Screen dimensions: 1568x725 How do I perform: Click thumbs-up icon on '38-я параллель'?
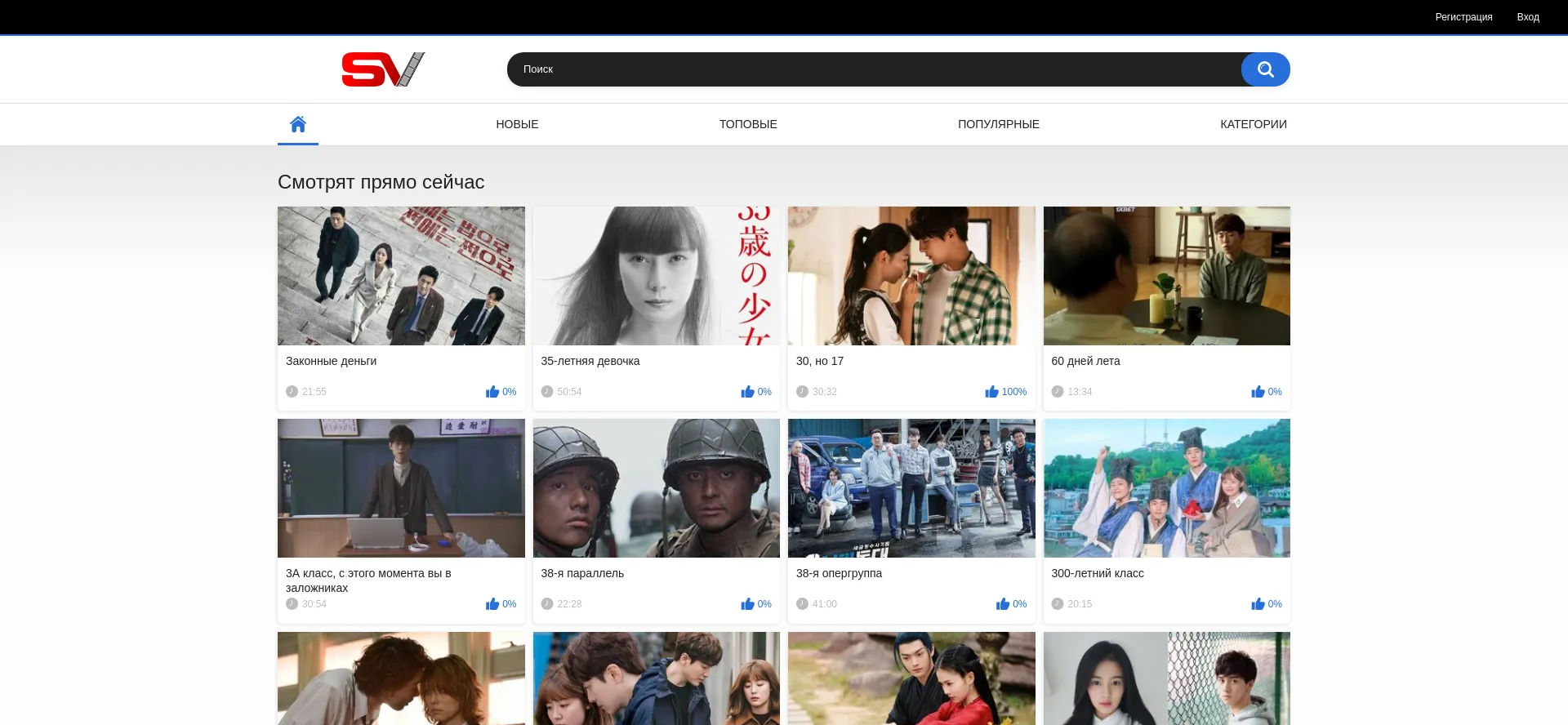[747, 604]
